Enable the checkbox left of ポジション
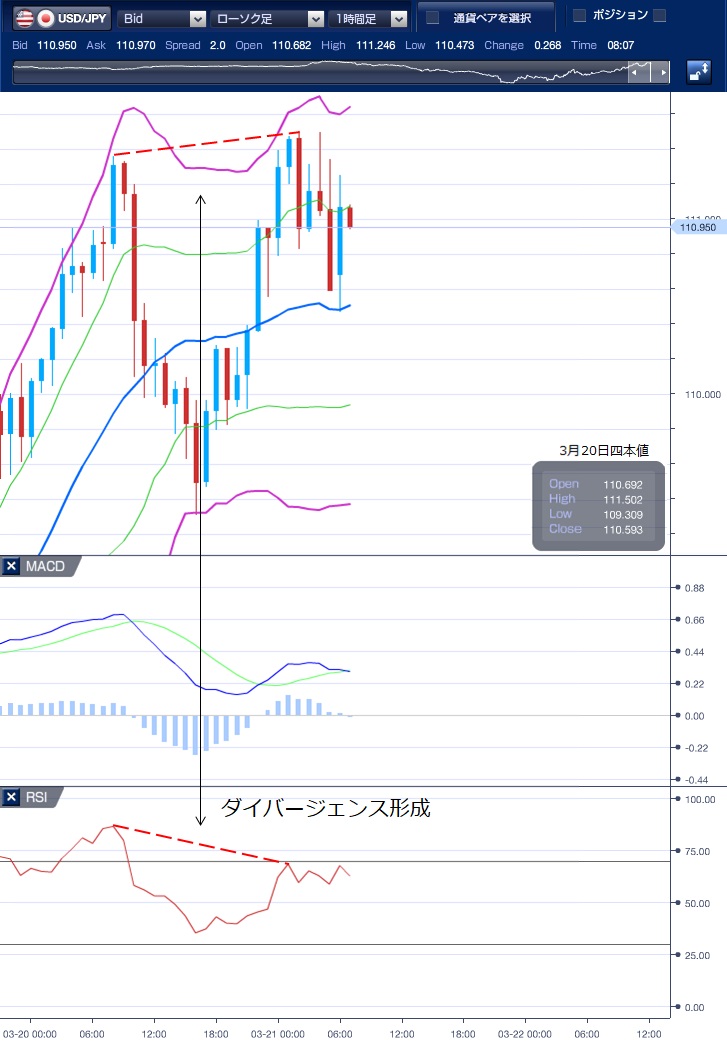Viewport: 727px width, 1048px height. click(579, 15)
